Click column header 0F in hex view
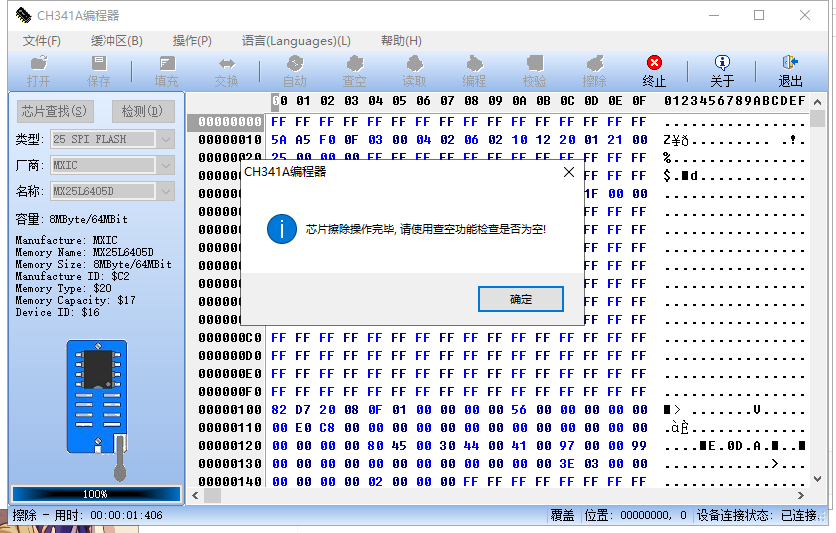 (x=639, y=101)
